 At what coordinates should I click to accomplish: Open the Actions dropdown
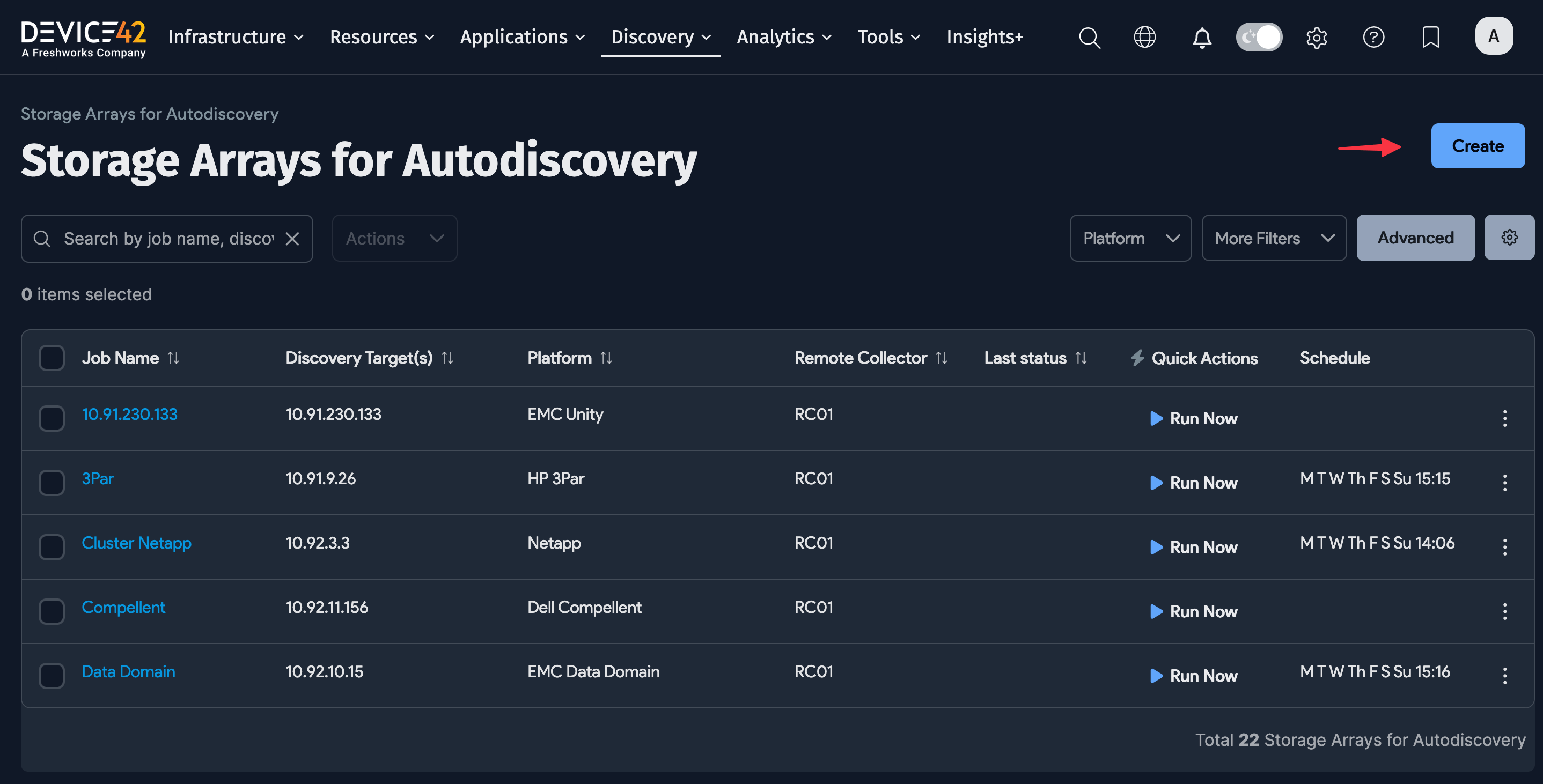point(394,238)
